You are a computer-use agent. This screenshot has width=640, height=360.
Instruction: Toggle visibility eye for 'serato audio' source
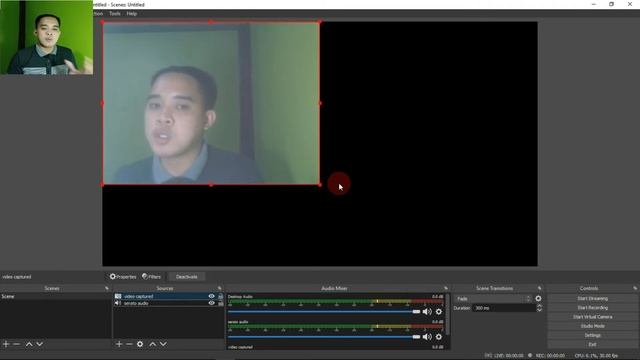(x=211, y=303)
